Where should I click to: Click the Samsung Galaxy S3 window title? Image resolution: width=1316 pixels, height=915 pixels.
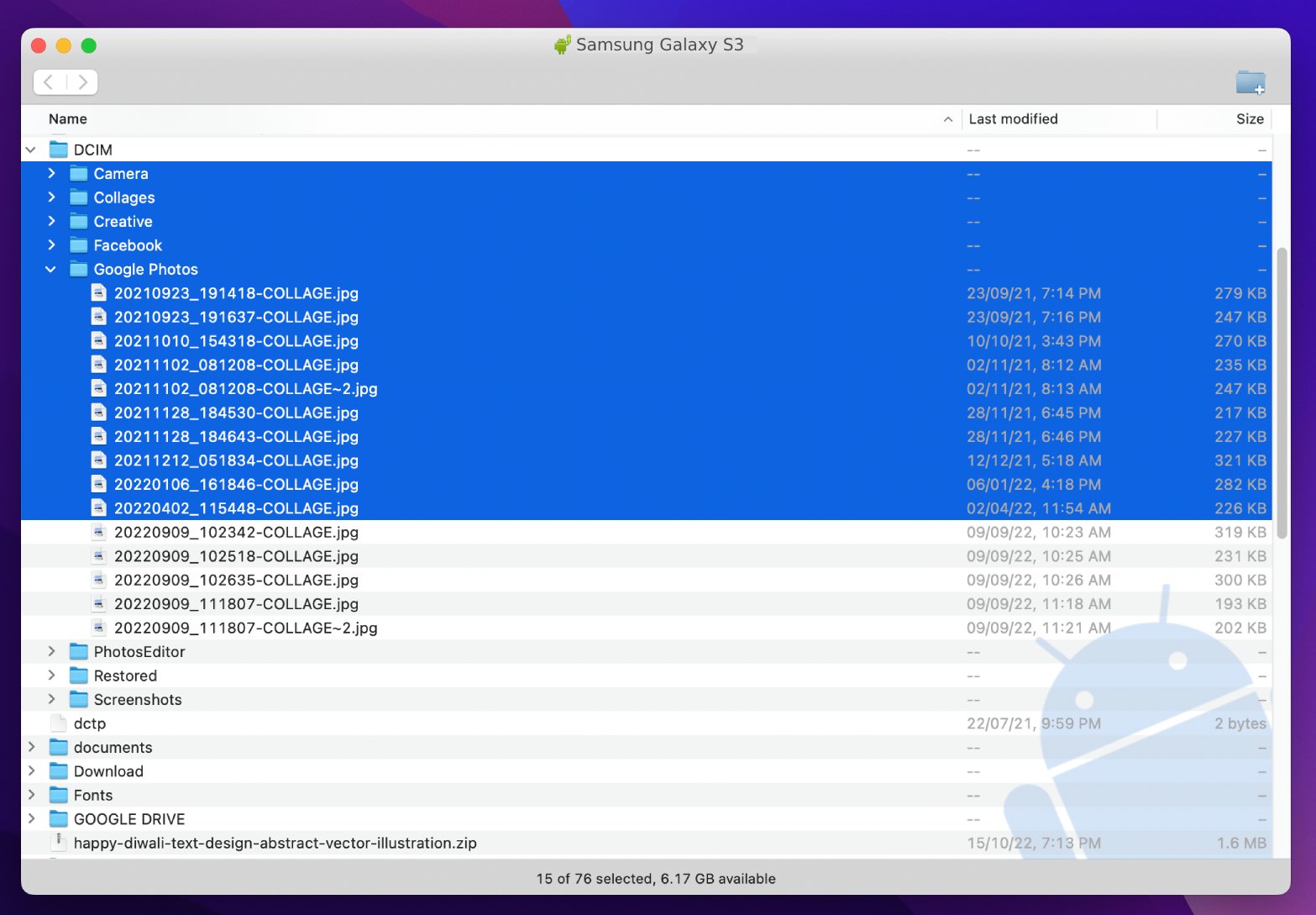coord(660,45)
